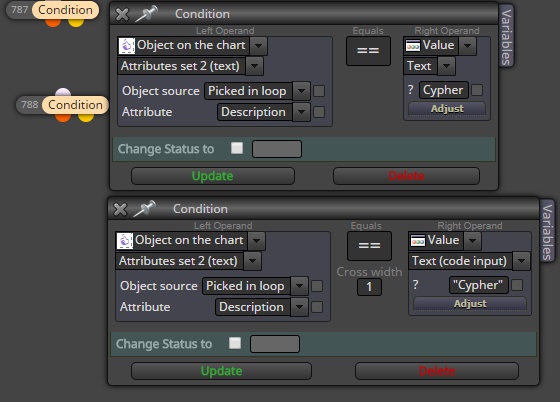Tick the Attribute checkbox in the lower panel
The image size is (560, 402).
coord(317,307)
